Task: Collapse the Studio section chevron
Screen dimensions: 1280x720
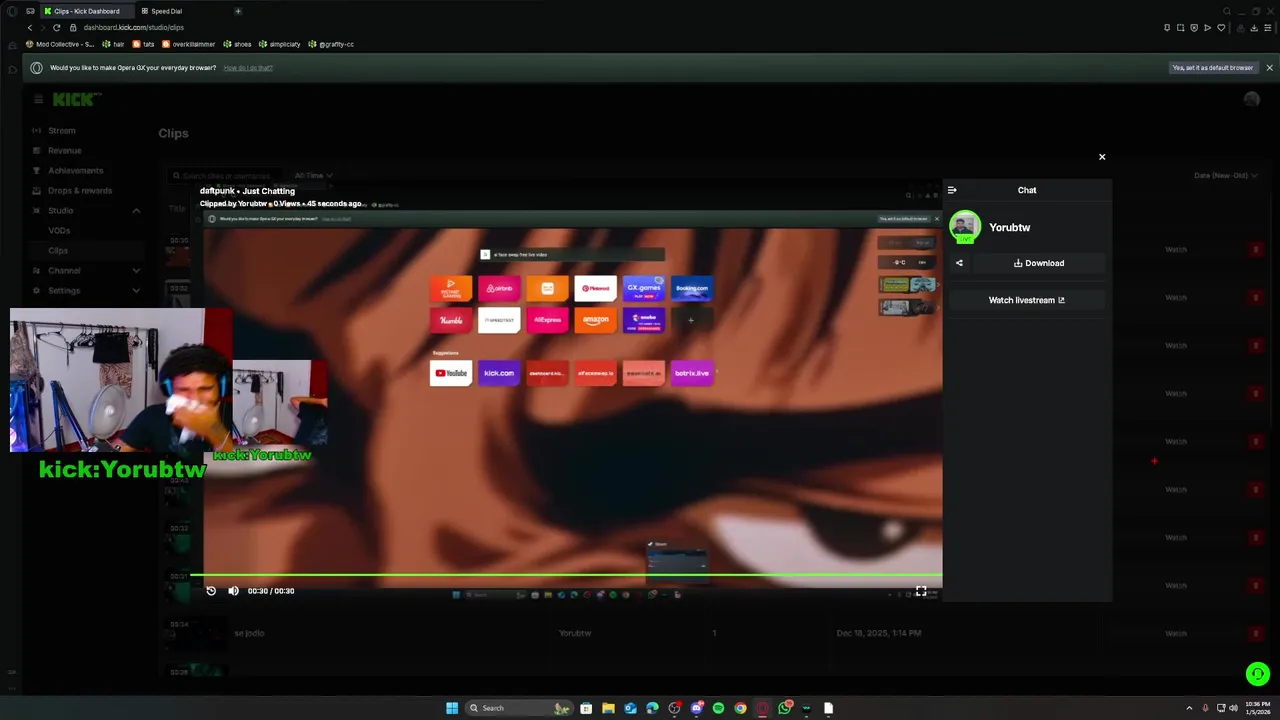Action: tap(136, 211)
